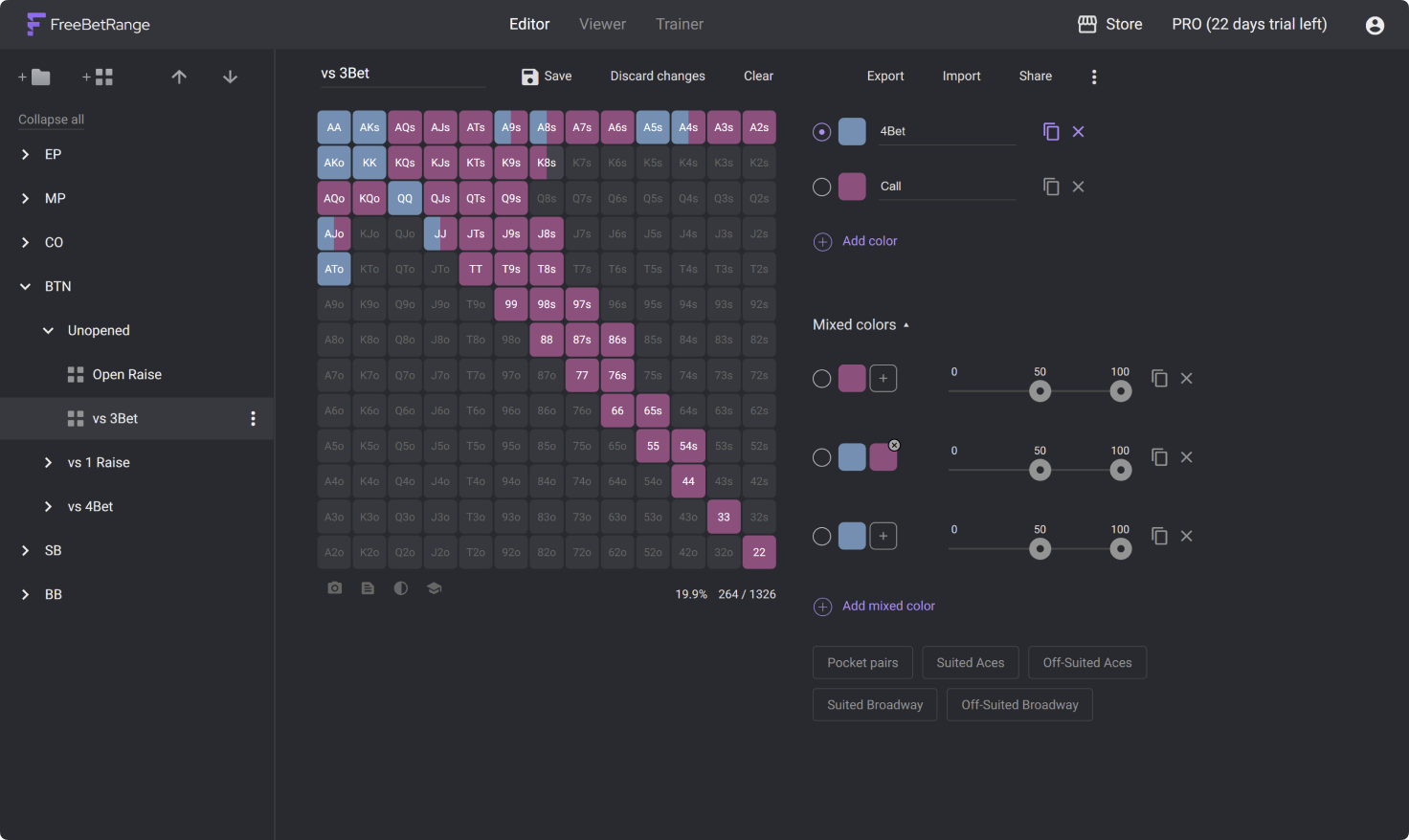Select the 4Bet action radio button
The image size is (1409, 840).
tap(821, 131)
